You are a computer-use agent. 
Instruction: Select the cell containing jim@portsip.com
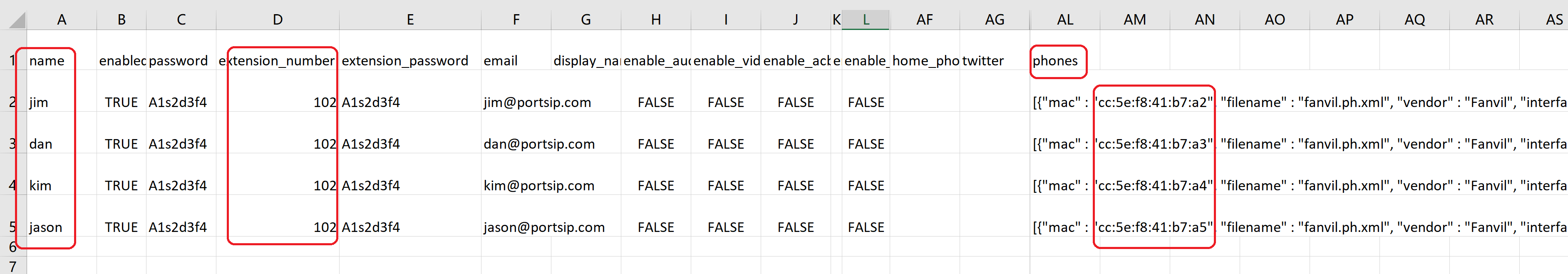click(x=537, y=102)
